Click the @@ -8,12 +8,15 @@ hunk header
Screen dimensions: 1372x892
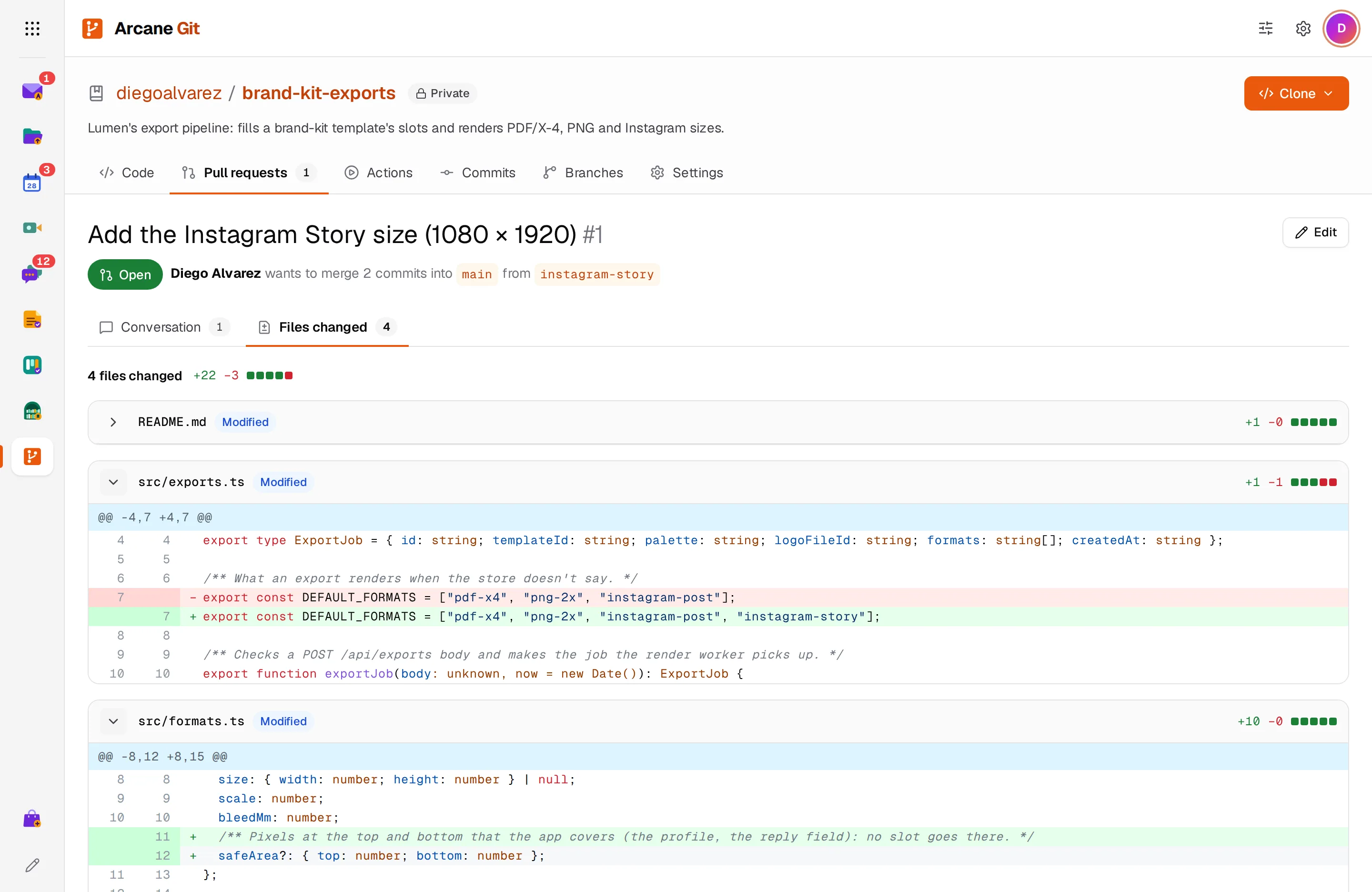point(718,757)
